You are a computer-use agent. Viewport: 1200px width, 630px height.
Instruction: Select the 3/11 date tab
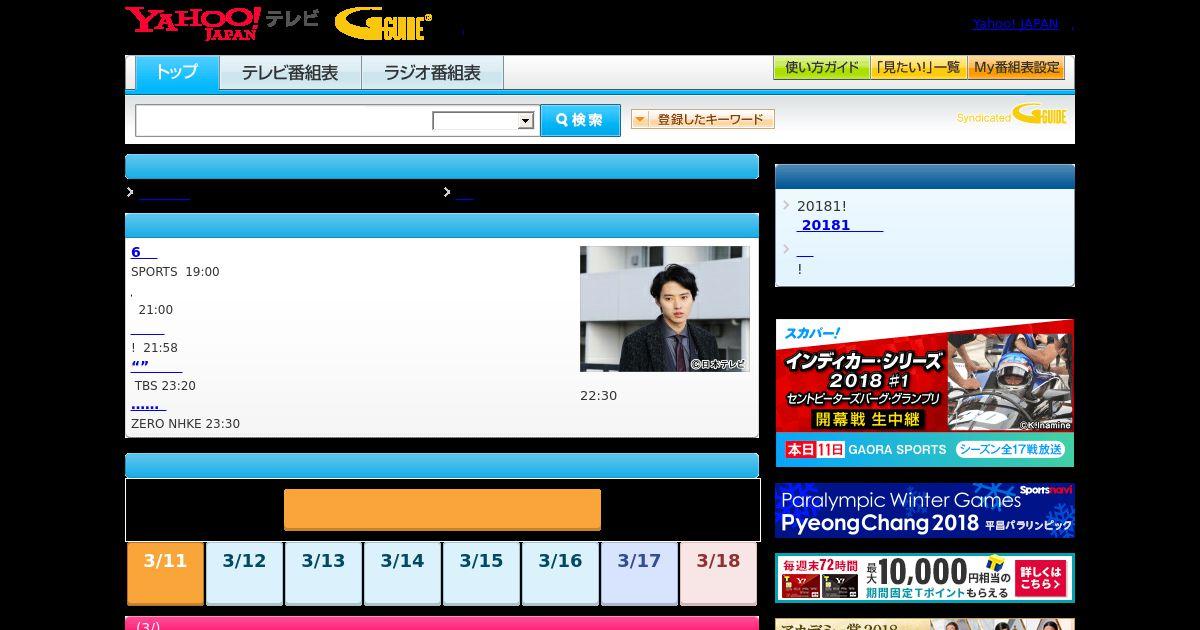tap(165, 573)
